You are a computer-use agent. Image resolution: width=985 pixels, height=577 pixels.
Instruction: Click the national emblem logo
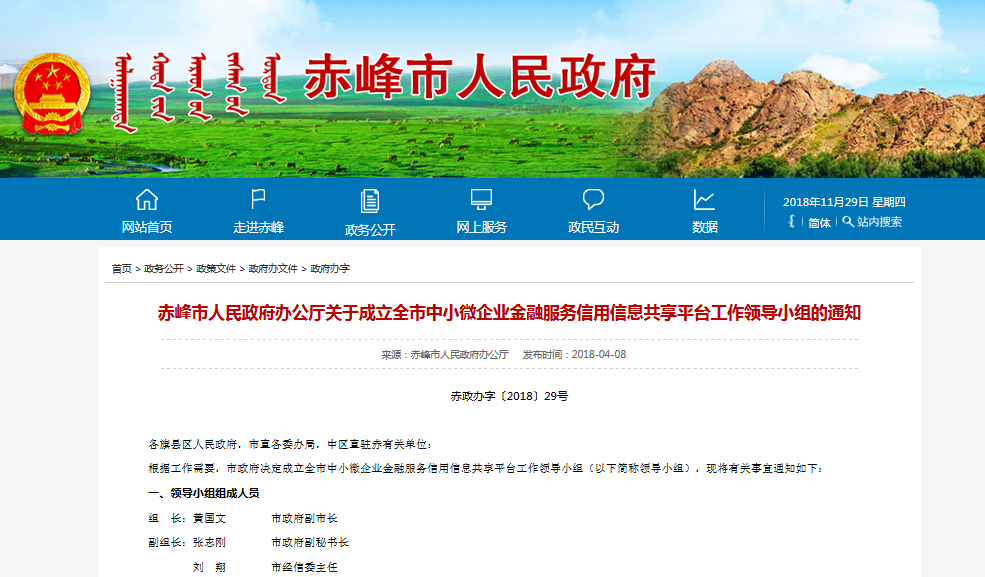coord(55,94)
